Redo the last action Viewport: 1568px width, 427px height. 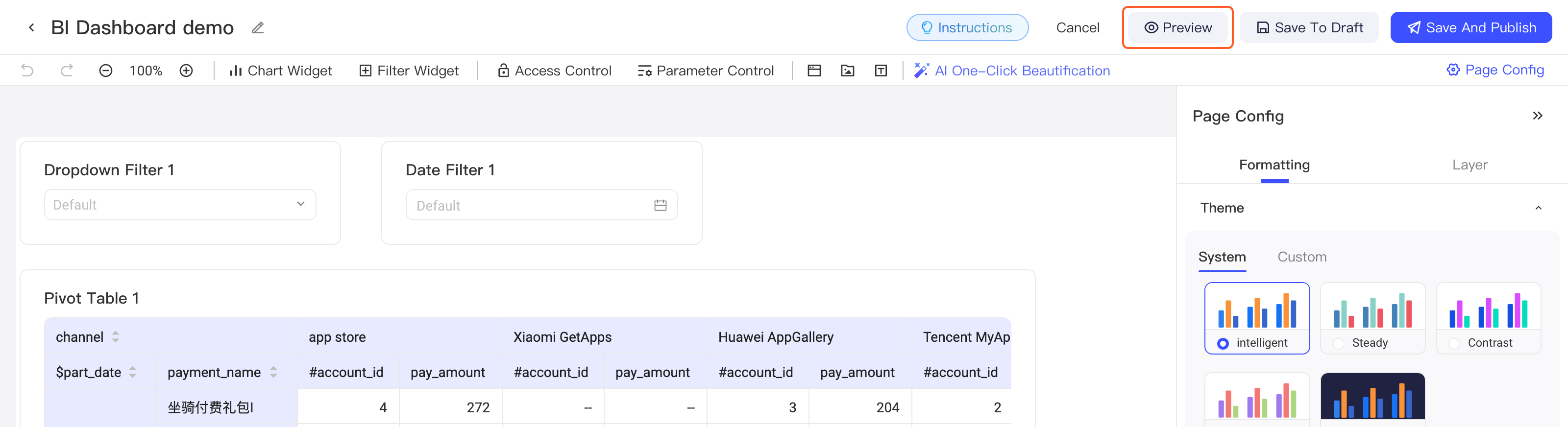tap(67, 71)
